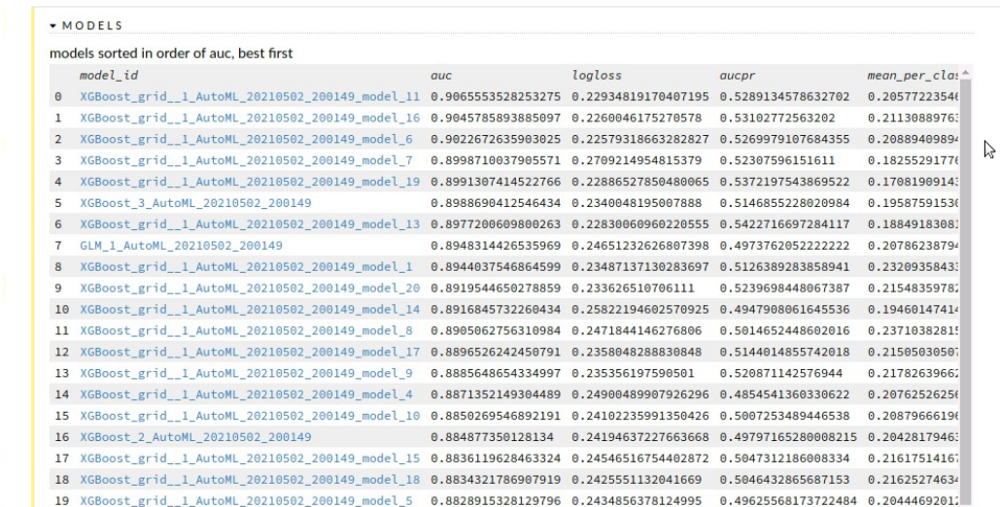Select aucpr value 0.5289134578632702
This screenshot has height=507, width=1000.
click(x=784, y=97)
